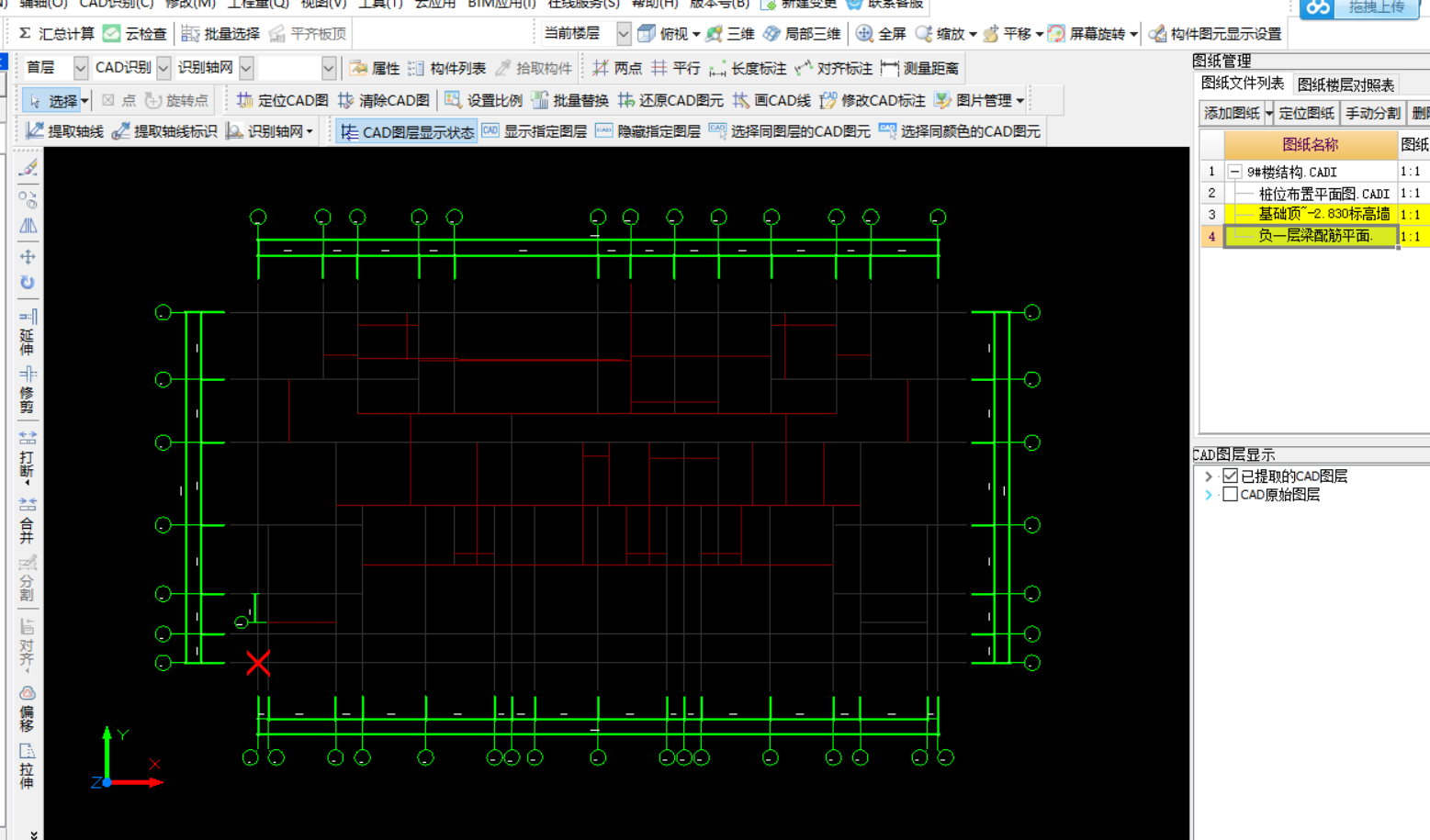Open 当前楼层 dropdown
The height and width of the screenshot is (840, 1430).
[x=624, y=34]
